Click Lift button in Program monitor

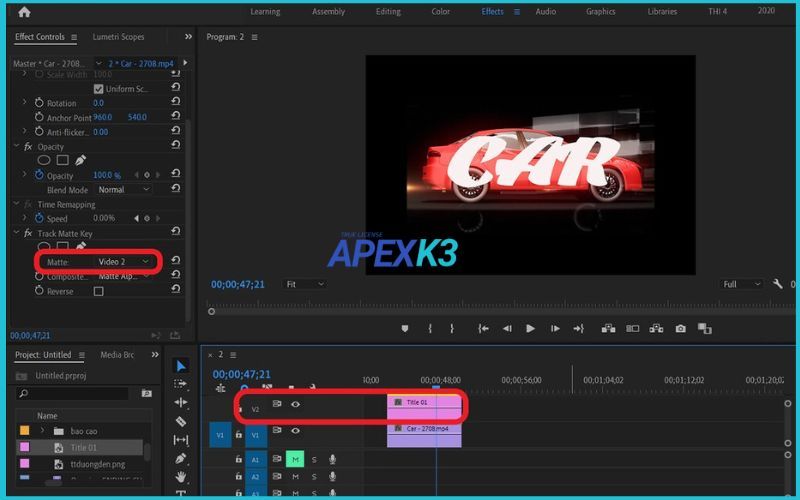click(608, 329)
